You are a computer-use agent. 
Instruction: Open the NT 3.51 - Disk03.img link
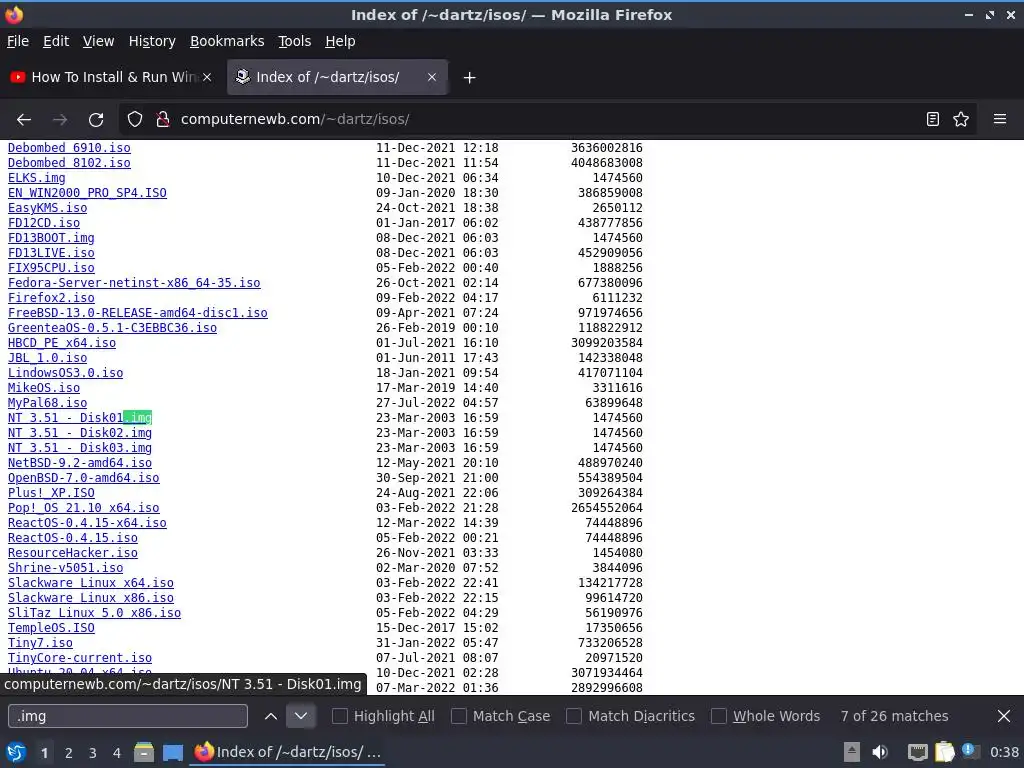(x=80, y=449)
